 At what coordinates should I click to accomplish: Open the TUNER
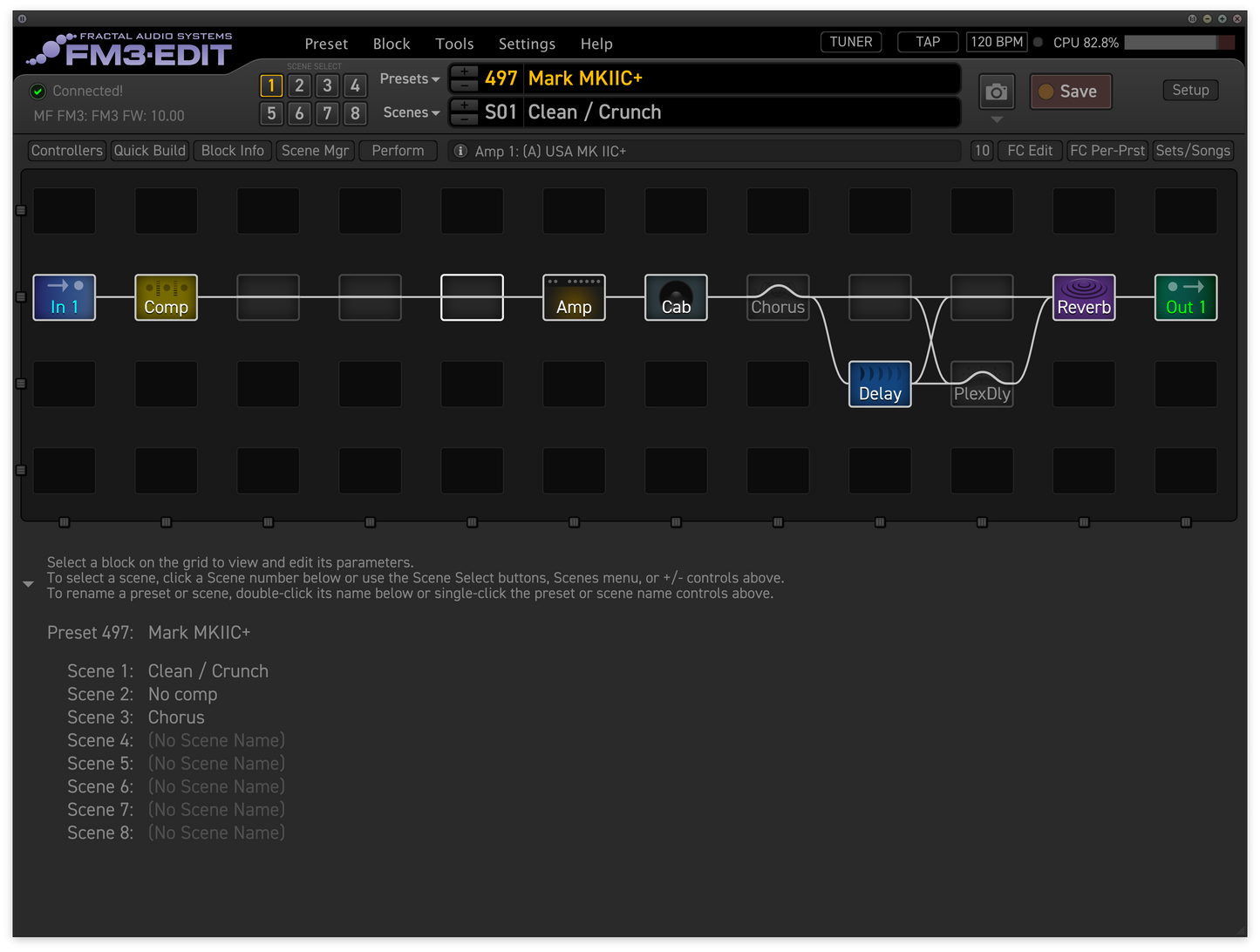tap(850, 41)
